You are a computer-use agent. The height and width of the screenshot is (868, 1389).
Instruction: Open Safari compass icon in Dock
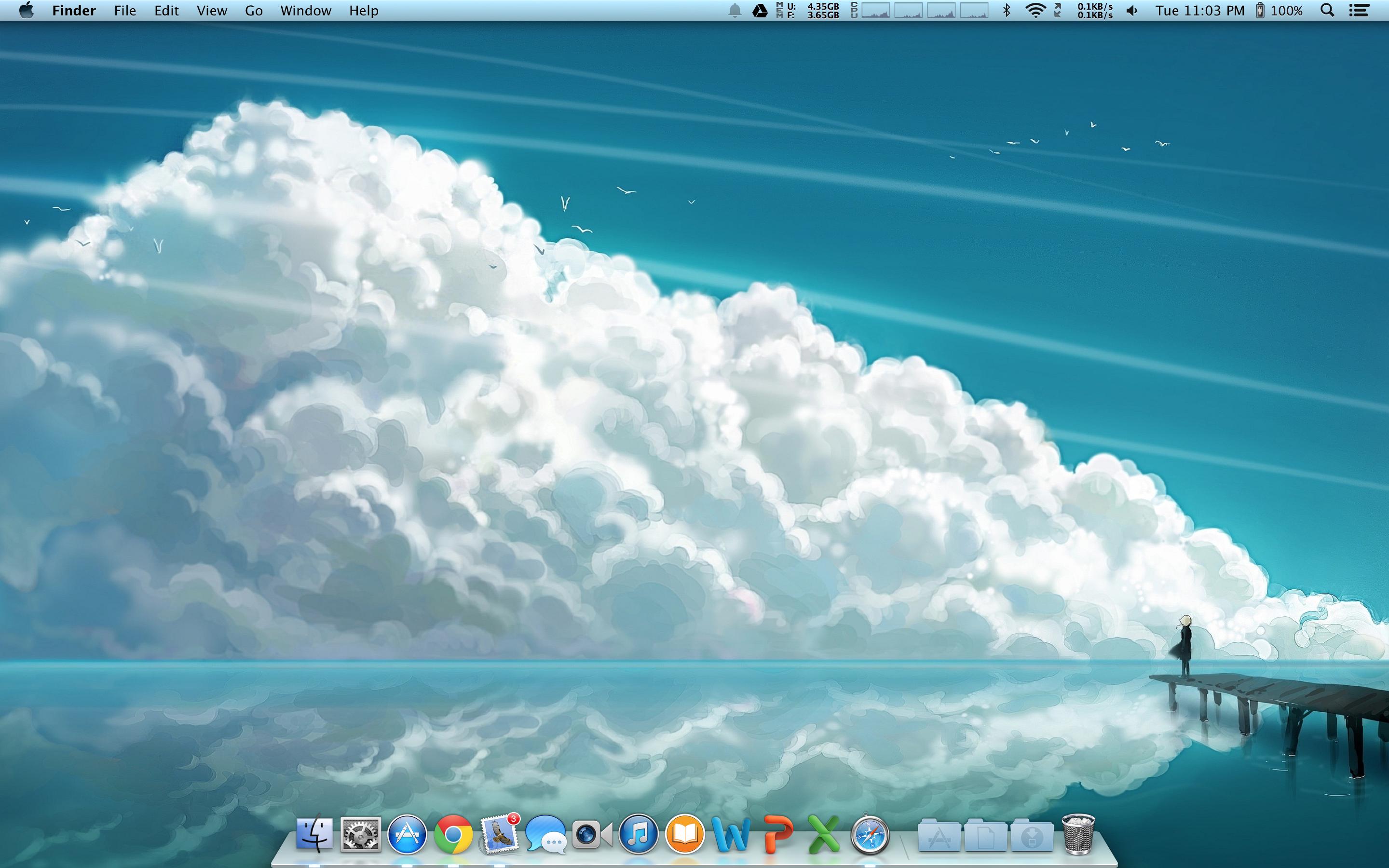point(870,834)
